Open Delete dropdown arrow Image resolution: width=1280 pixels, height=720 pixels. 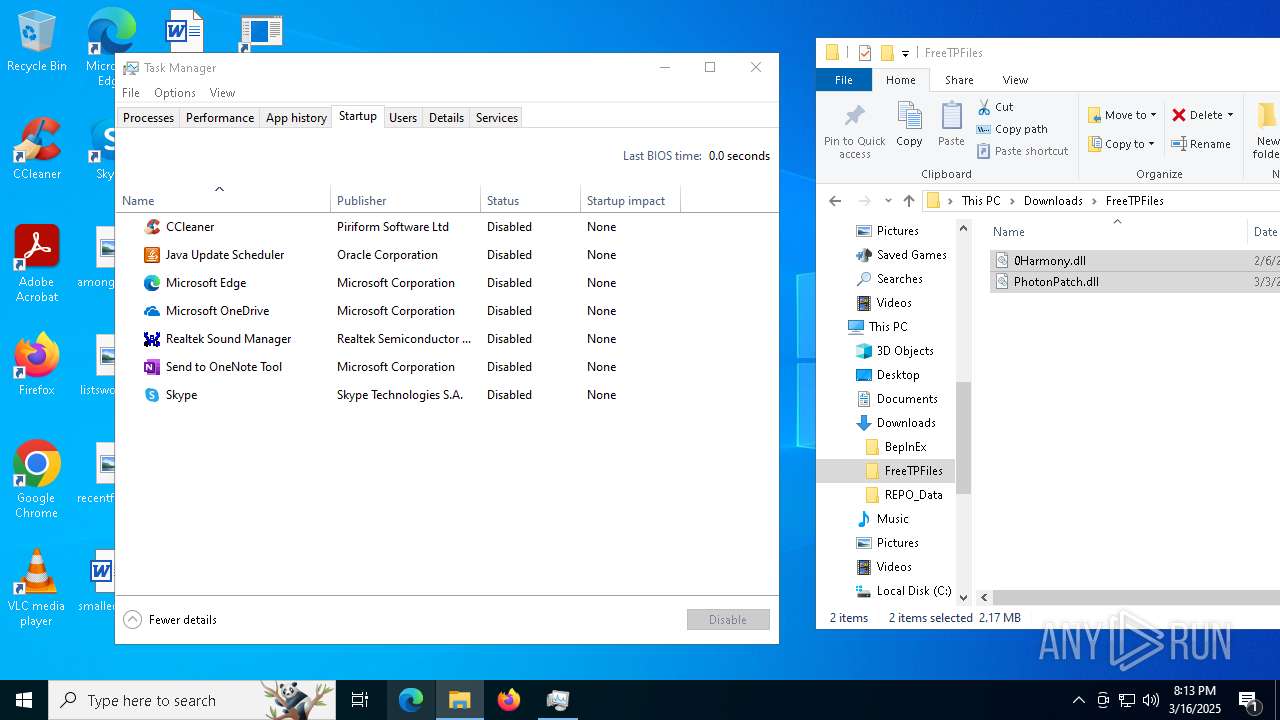point(1230,115)
